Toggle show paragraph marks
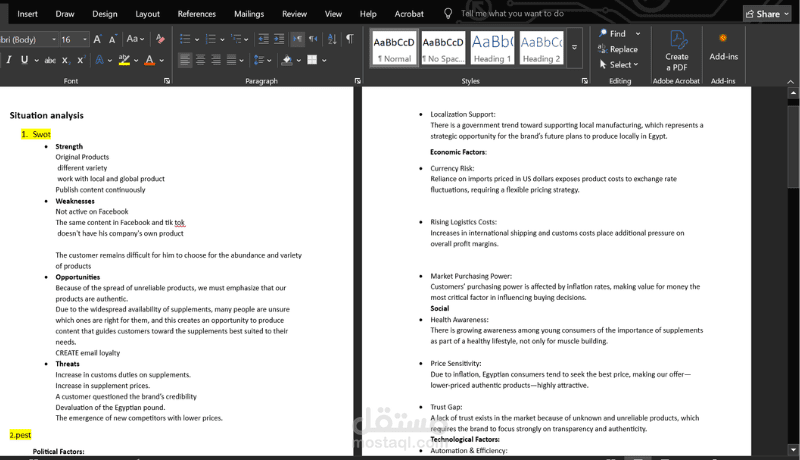This screenshot has width=800, height=460. (x=350, y=39)
